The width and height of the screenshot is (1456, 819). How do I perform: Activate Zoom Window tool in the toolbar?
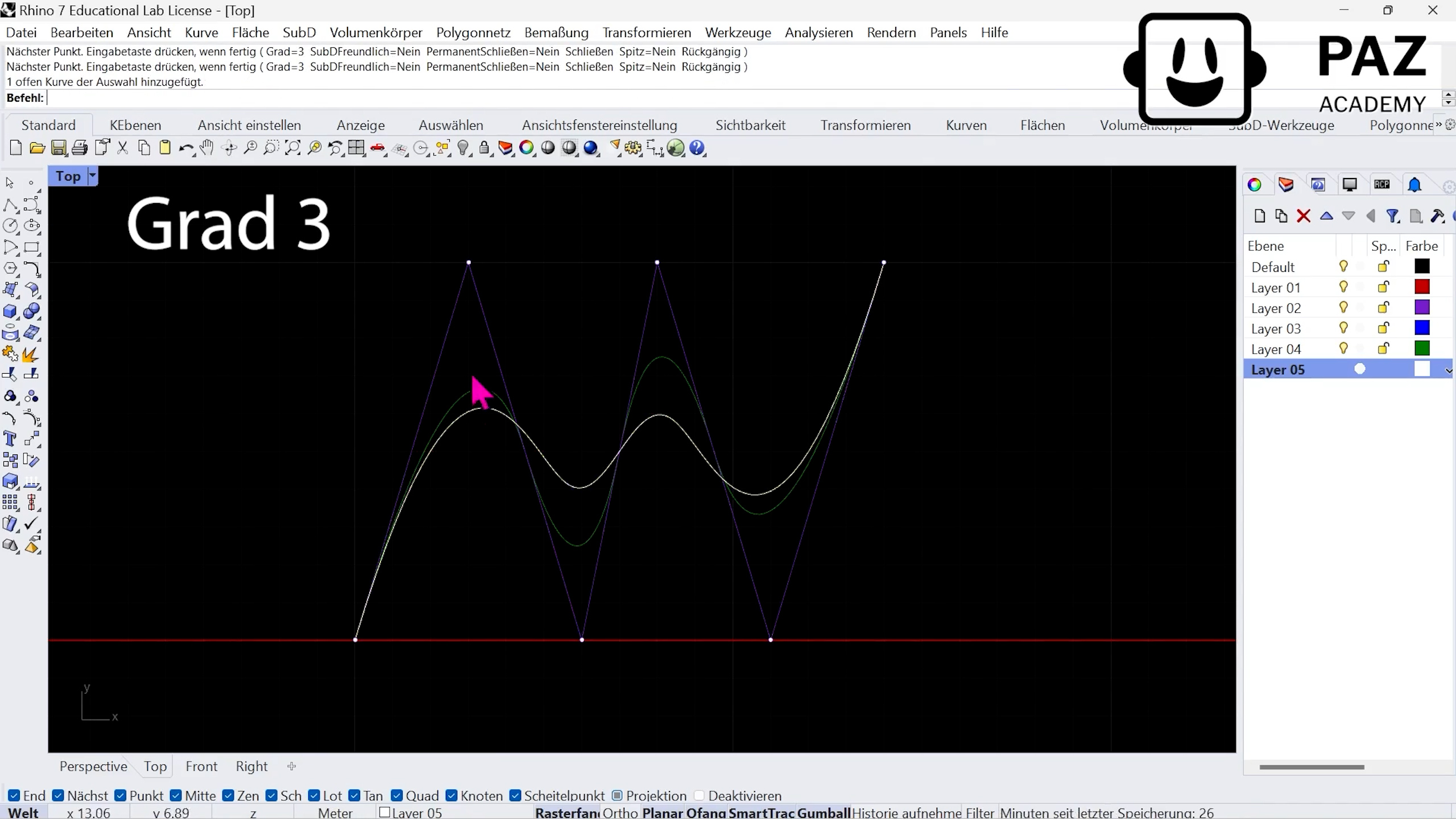pyautogui.click(x=271, y=148)
